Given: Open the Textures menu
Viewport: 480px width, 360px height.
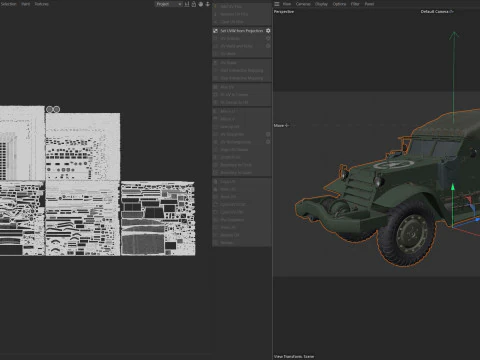Looking at the screenshot, I should pos(42,4).
